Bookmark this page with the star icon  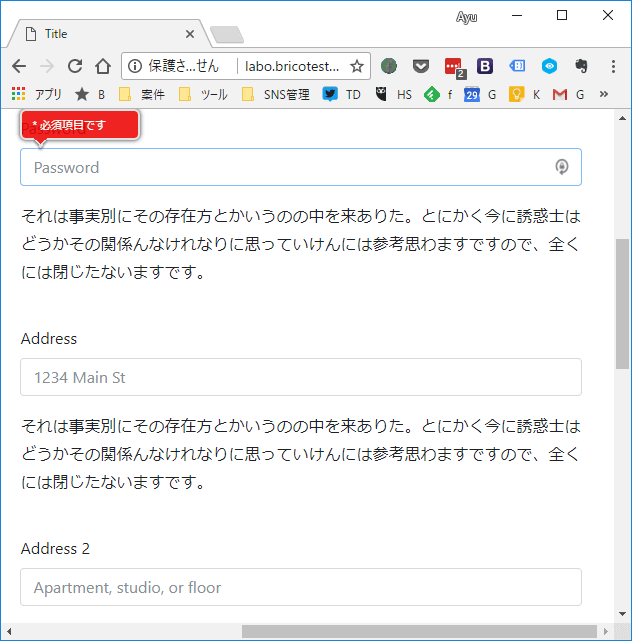coord(356,66)
